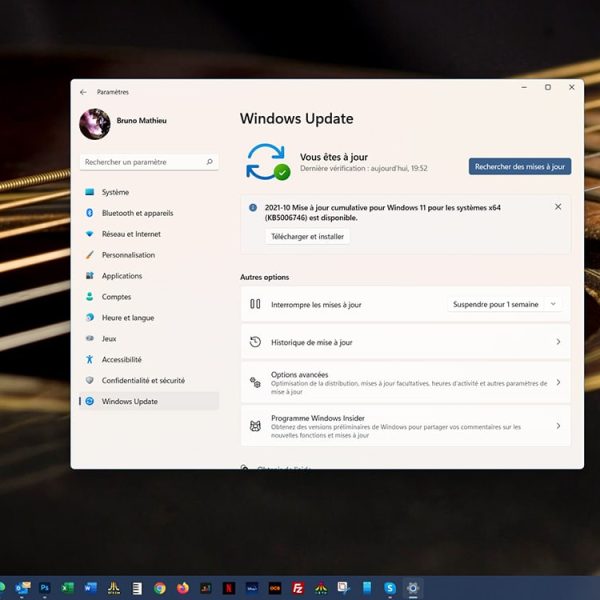The width and height of the screenshot is (600, 600).
Task: Click the Jeux controller icon
Action: click(90, 338)
